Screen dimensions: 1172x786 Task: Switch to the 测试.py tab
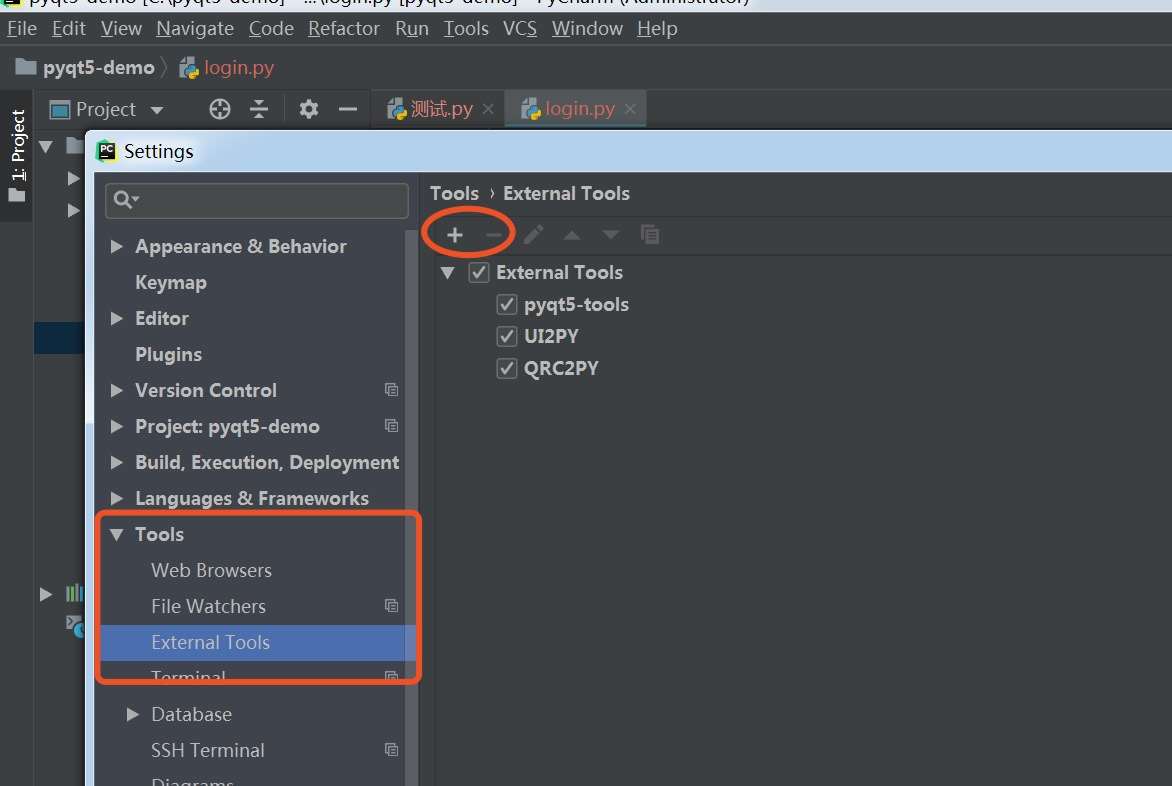coord(437,108)
